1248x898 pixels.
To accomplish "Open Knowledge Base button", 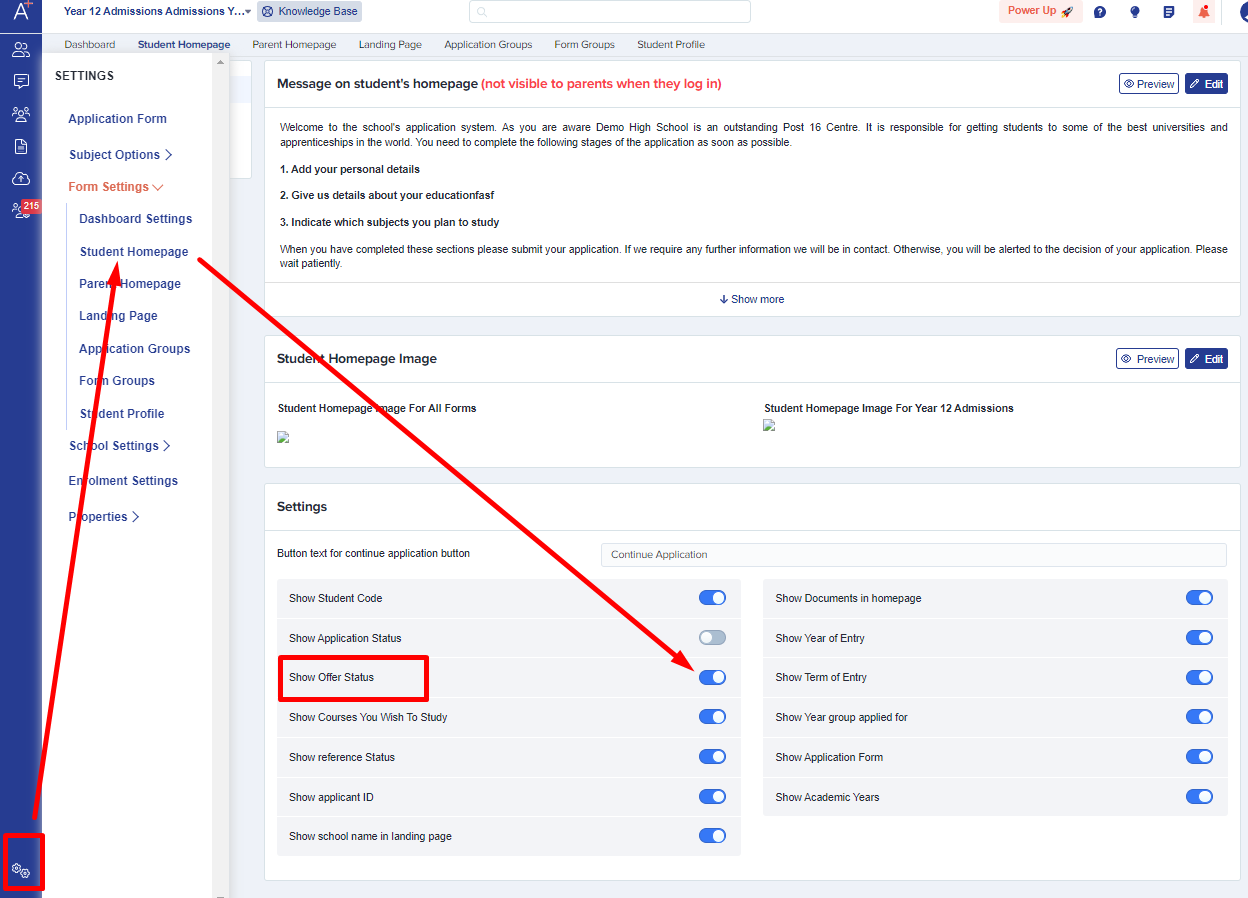I will (x=309, y=12).
